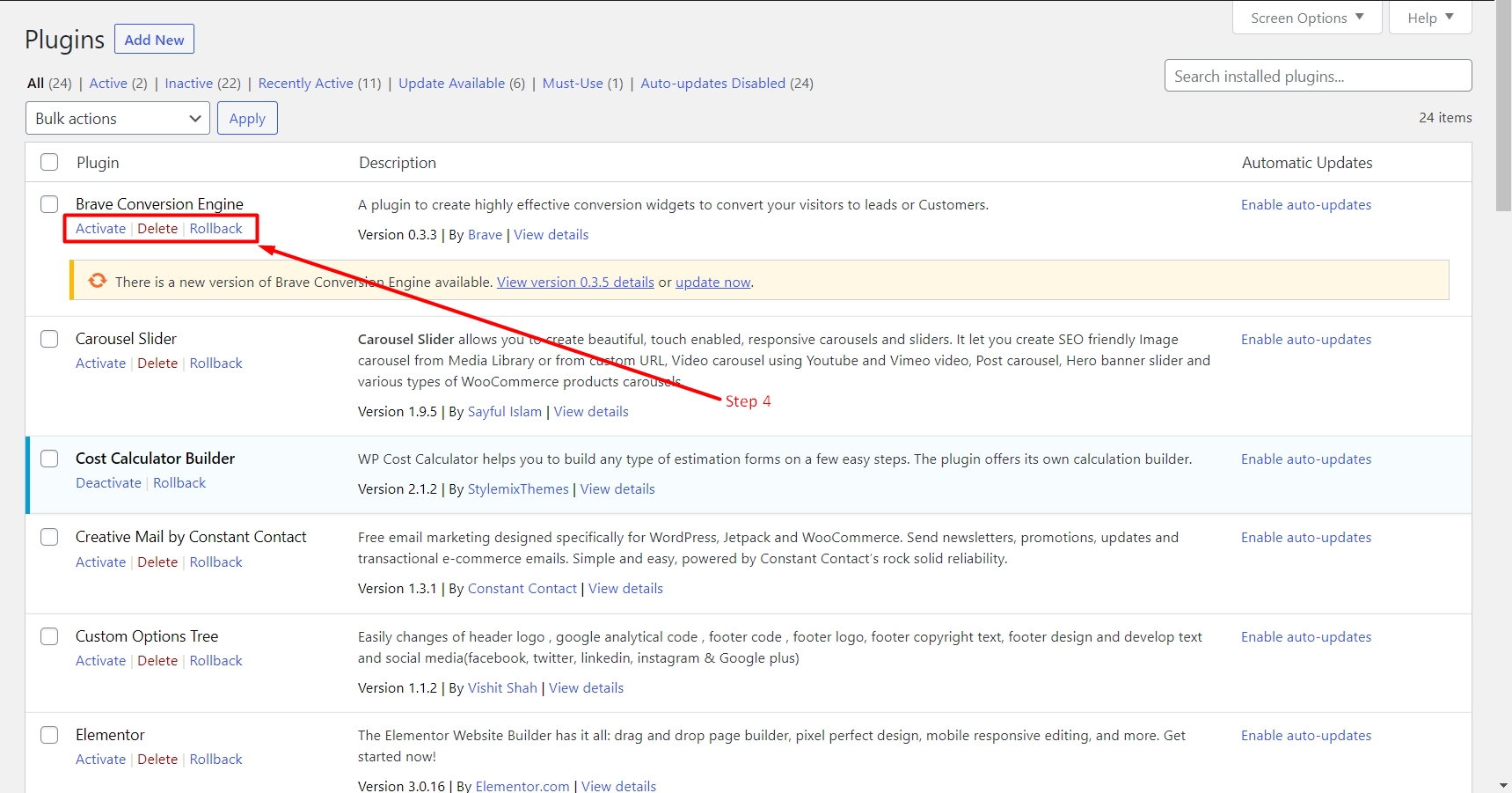Open Vishit Shah author link
The height and width of the screenshot is (793, 1512).
pos(502,687)
